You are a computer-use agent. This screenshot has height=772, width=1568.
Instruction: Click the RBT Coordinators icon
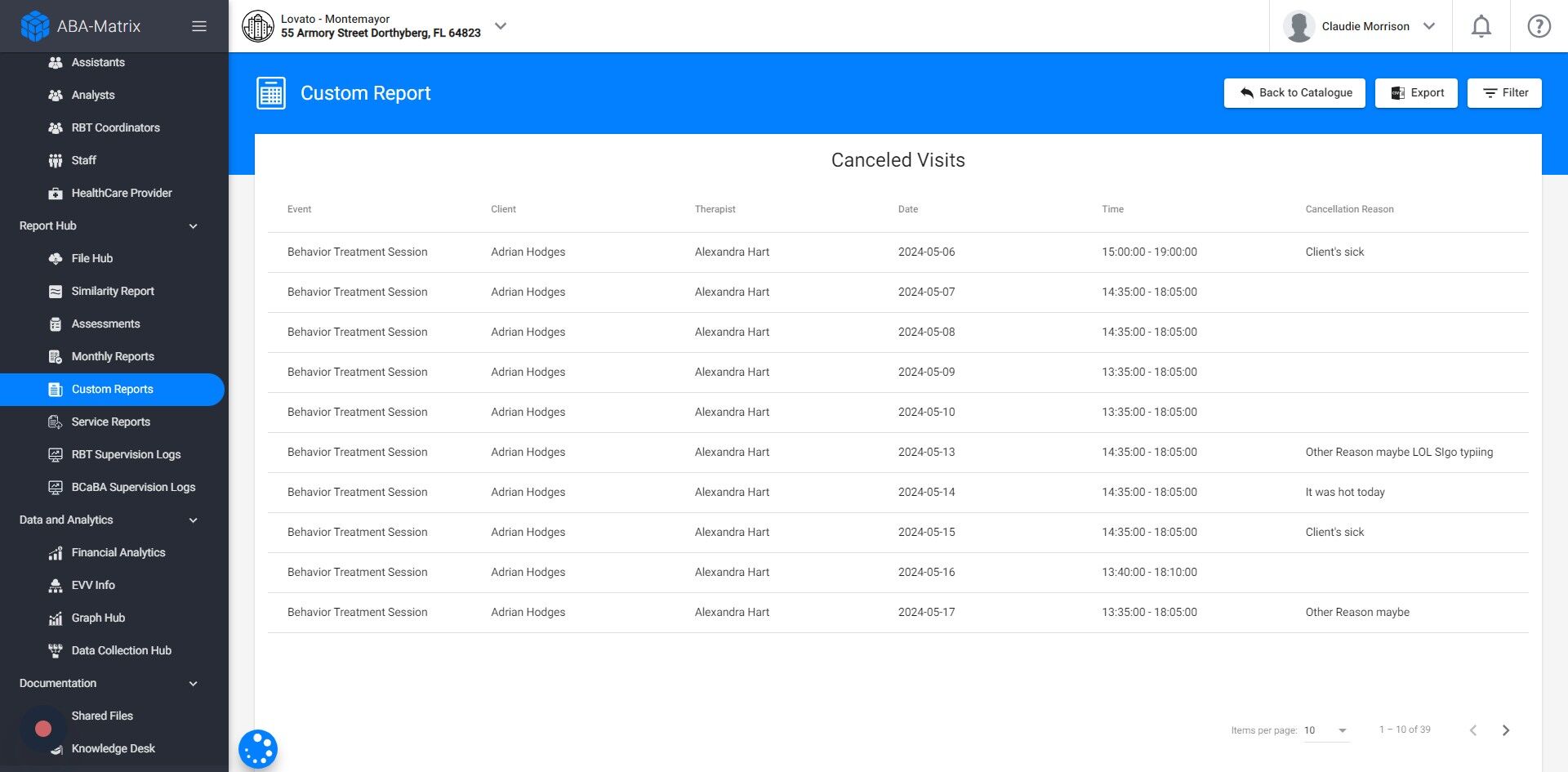tap(56, 127)
